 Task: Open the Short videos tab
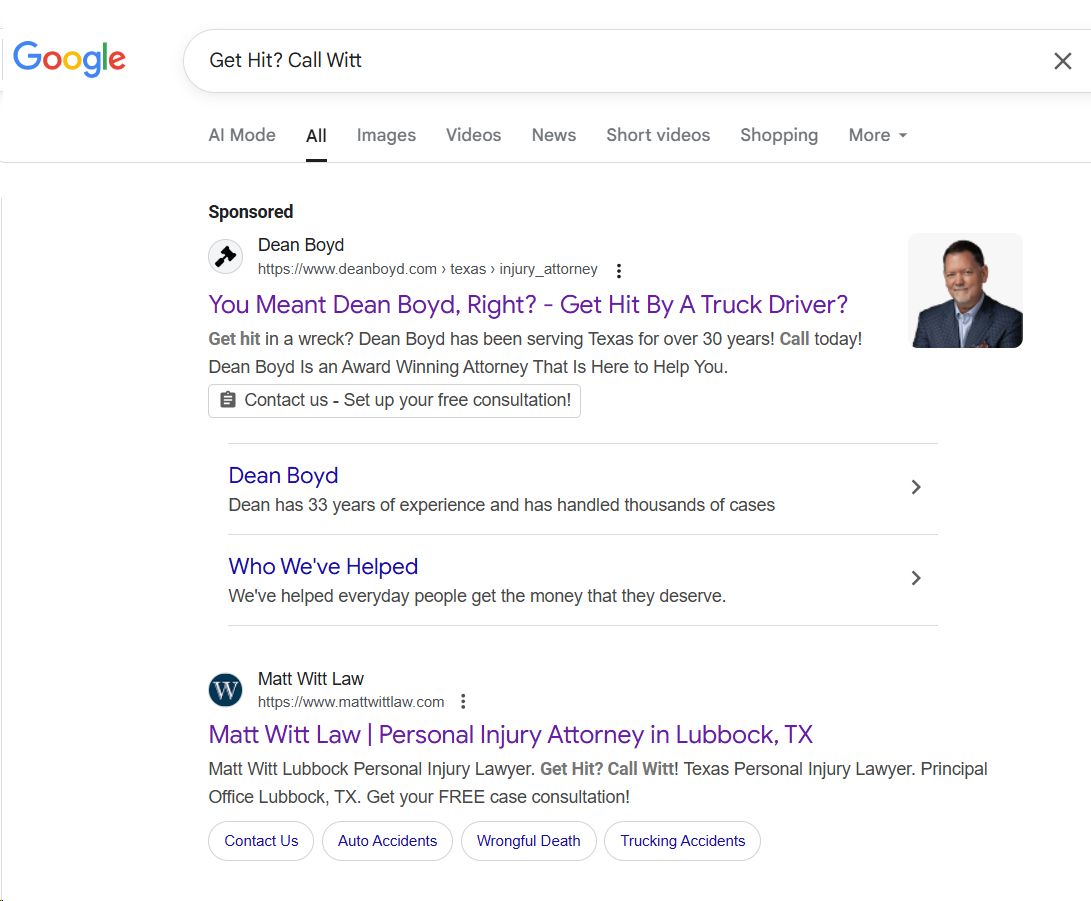(658, 135)
